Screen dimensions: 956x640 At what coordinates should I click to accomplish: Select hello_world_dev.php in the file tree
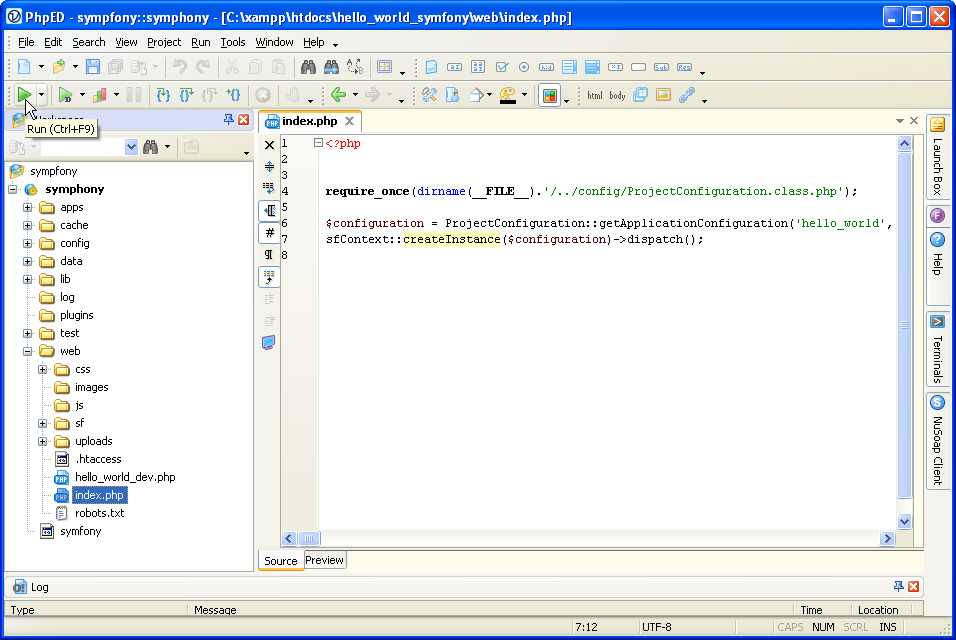[x=125, y=477]
